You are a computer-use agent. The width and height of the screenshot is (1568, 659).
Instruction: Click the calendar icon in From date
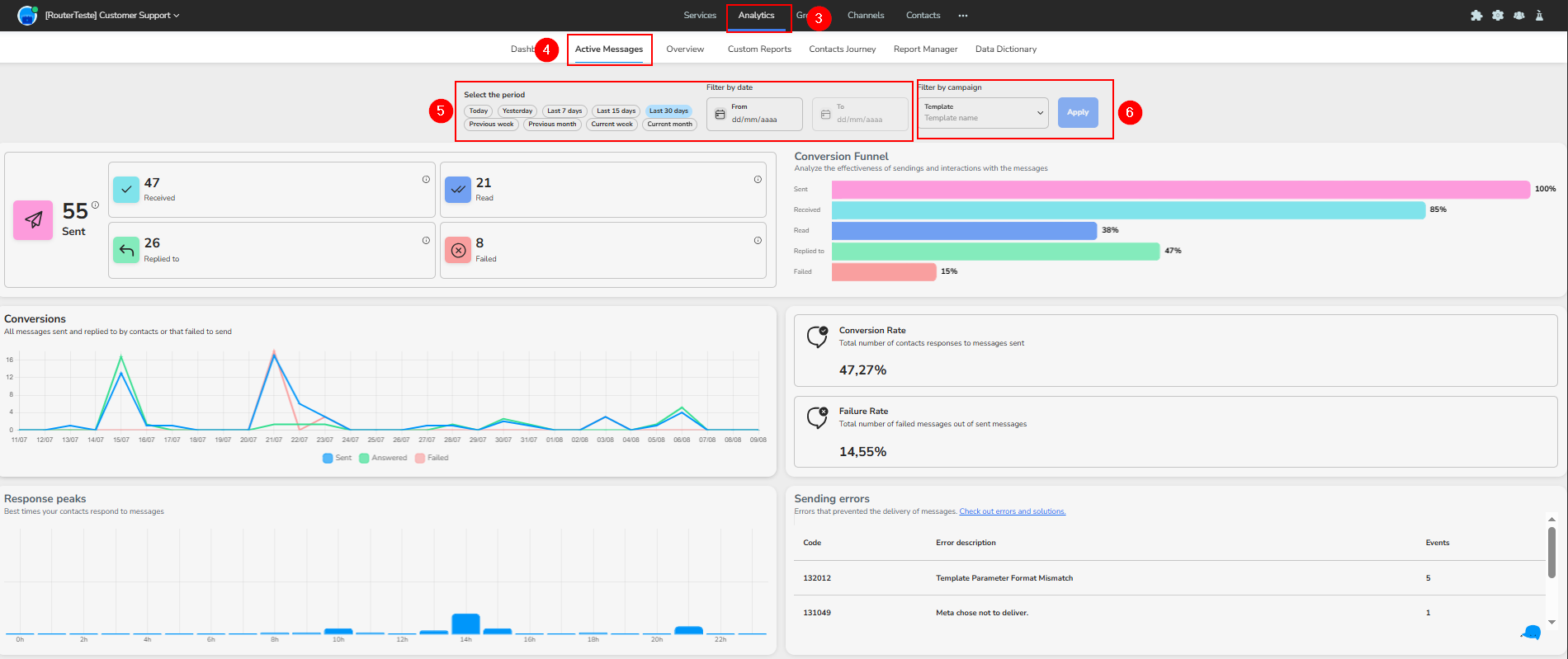(x=720, y=115)
